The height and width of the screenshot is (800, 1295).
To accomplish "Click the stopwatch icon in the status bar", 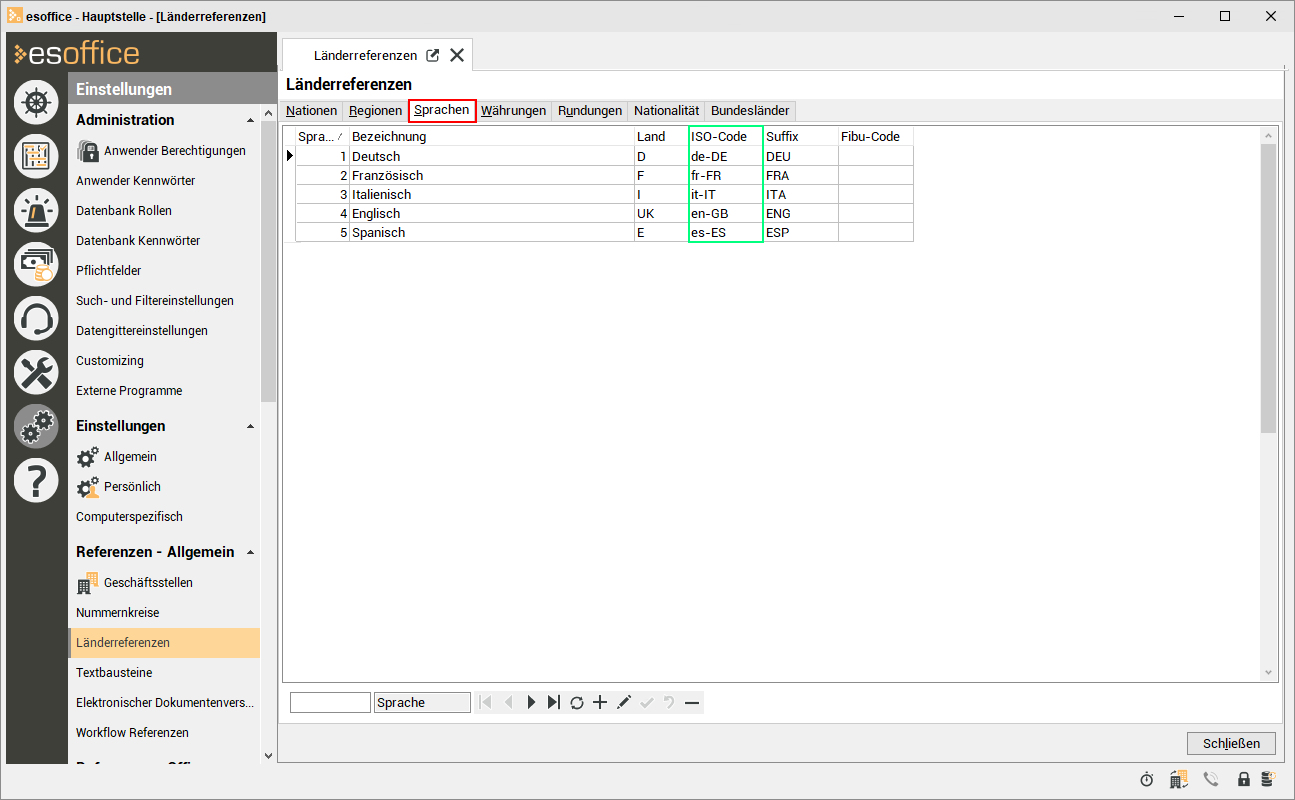I will [1147, 779].
